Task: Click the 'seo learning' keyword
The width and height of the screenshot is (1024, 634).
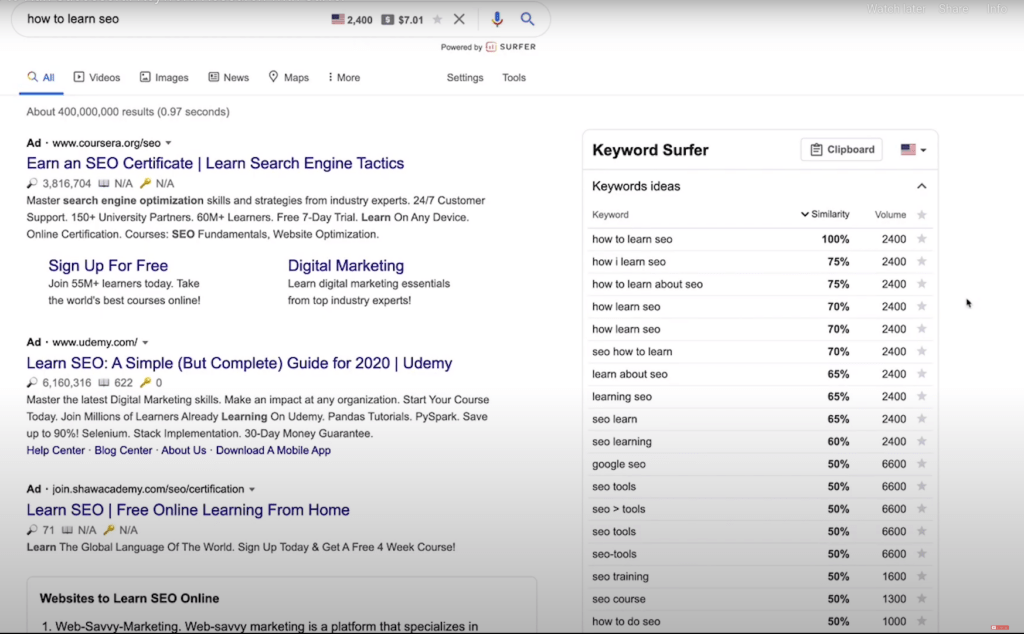Action: tap(622, 442)
